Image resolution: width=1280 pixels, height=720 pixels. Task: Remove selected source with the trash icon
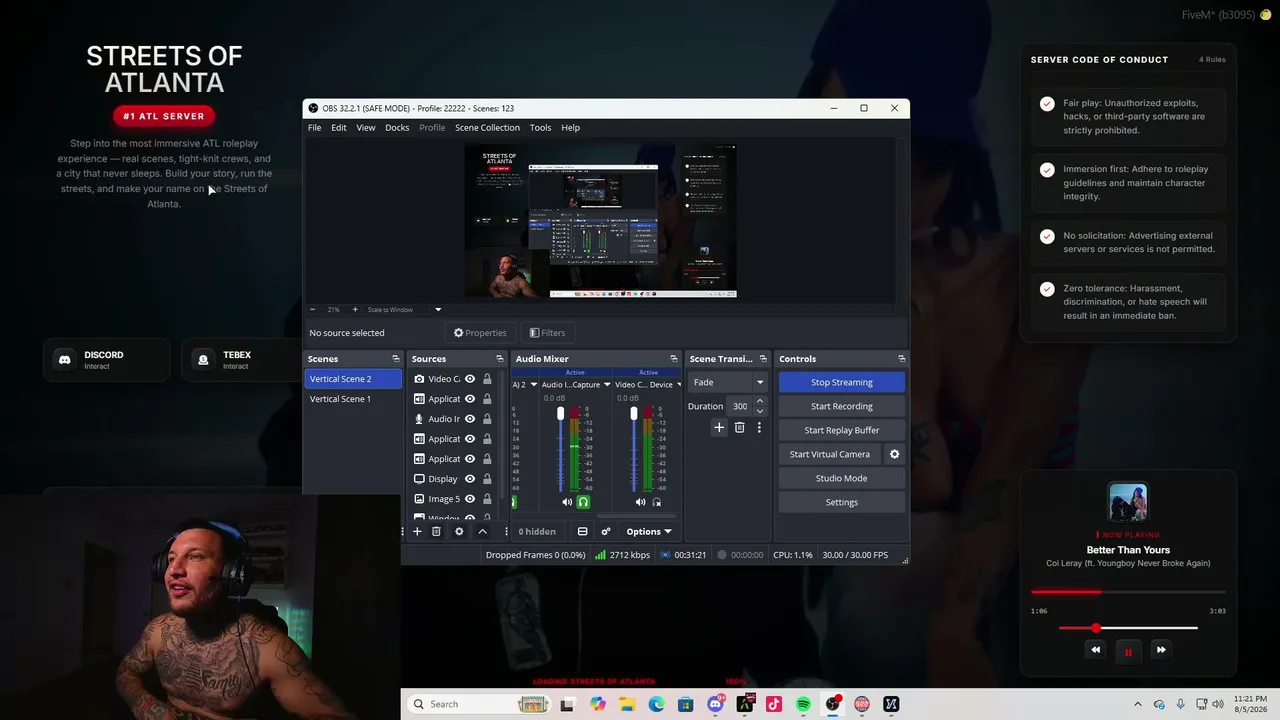coord(436,531)
